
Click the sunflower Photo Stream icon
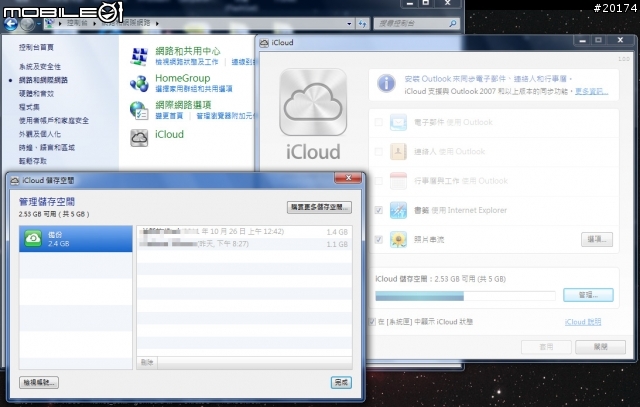coord(398,240)
